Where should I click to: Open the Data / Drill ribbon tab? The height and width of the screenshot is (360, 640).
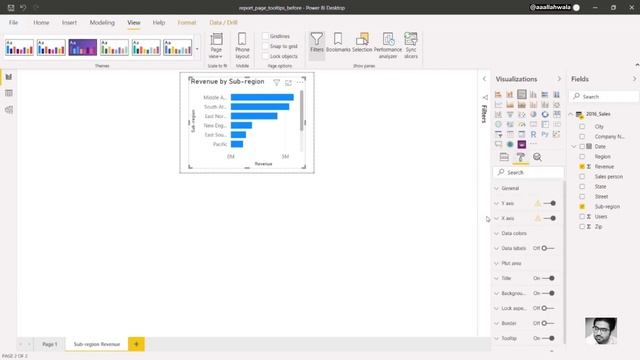[x=223, y=22]
